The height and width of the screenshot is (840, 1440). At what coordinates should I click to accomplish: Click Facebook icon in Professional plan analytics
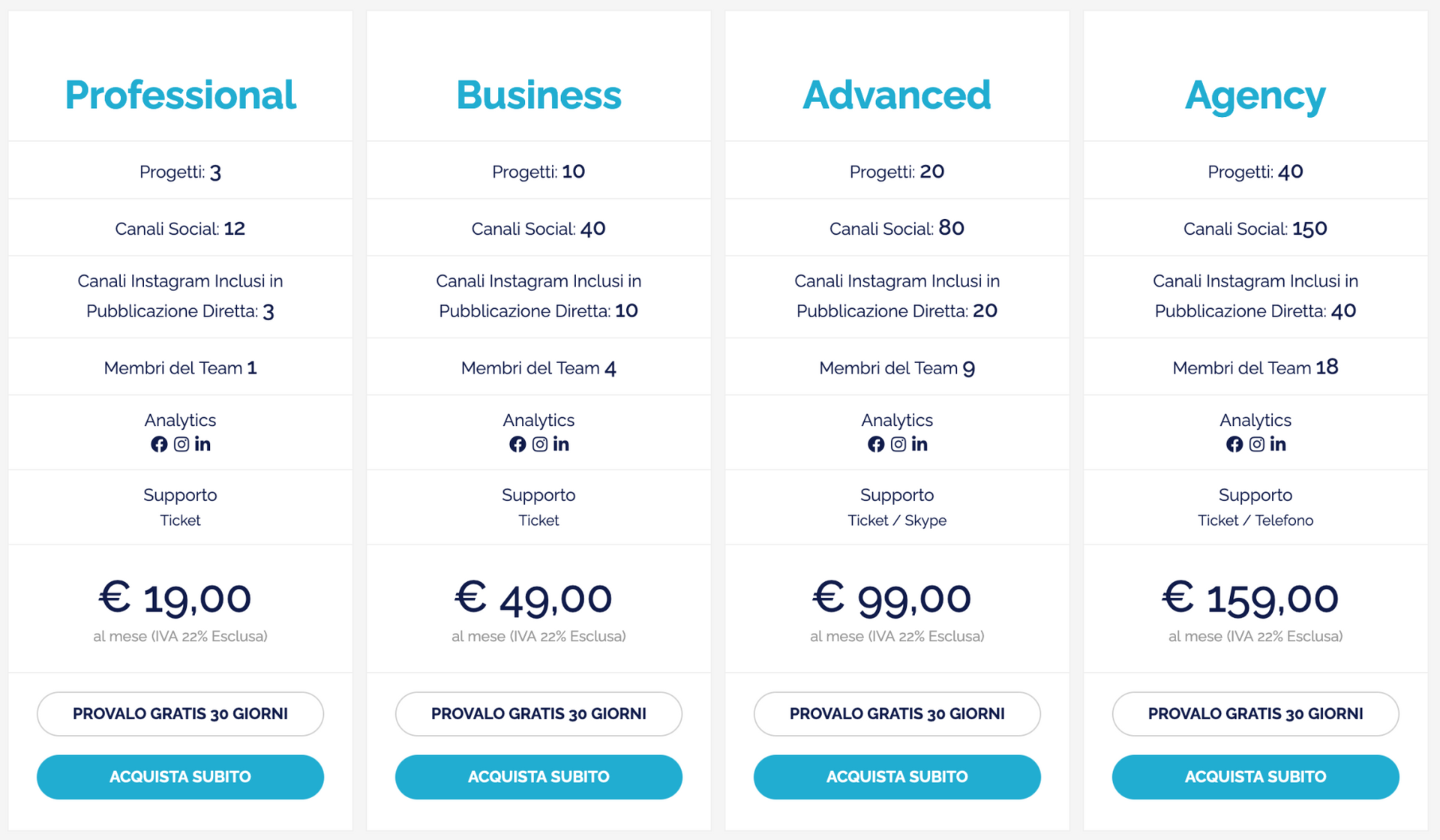pos(159,444)
